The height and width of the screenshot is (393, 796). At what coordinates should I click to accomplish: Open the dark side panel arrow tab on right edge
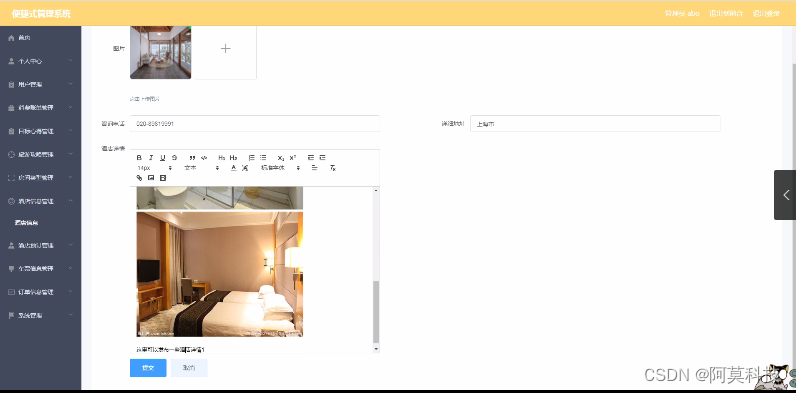click(x=785, y=195)
